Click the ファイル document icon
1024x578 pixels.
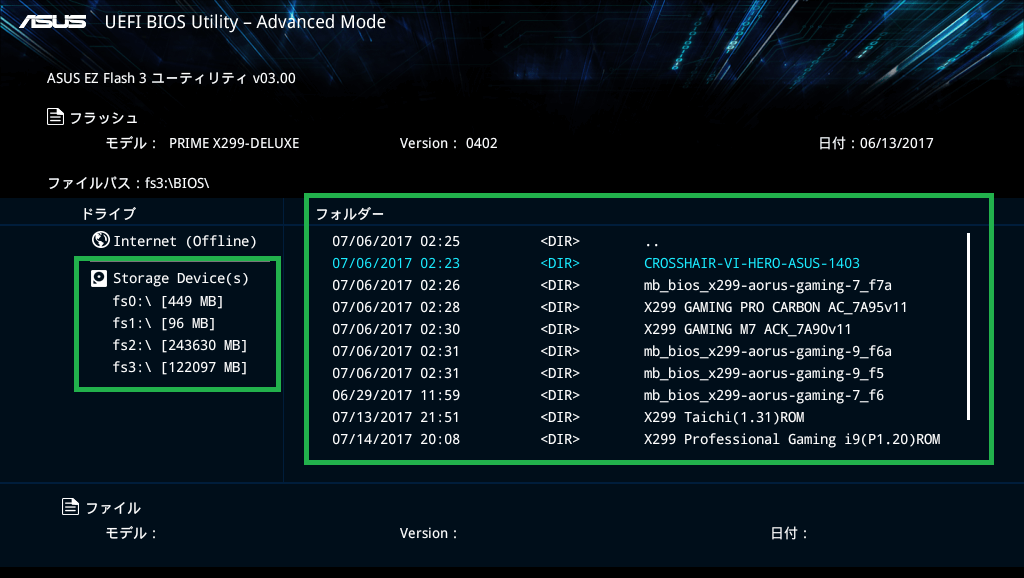(71, 506)
